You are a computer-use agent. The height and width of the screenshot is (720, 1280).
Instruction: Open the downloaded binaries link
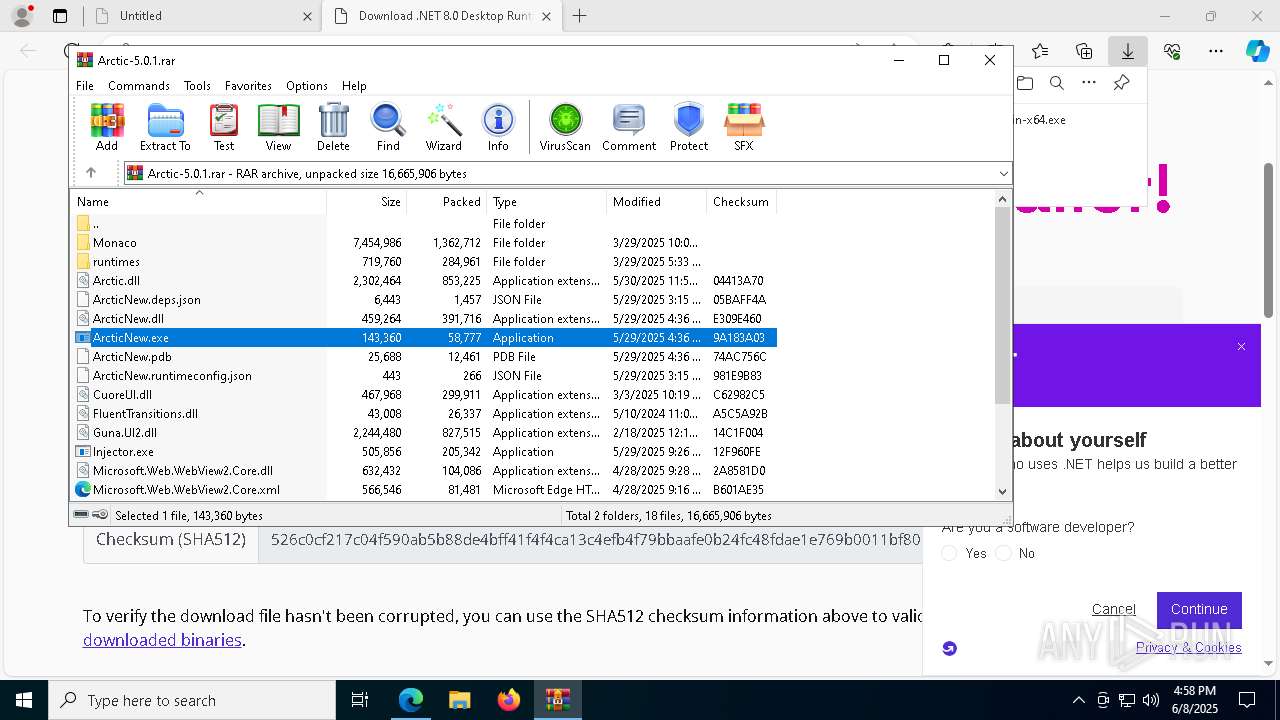coord(162,640)
